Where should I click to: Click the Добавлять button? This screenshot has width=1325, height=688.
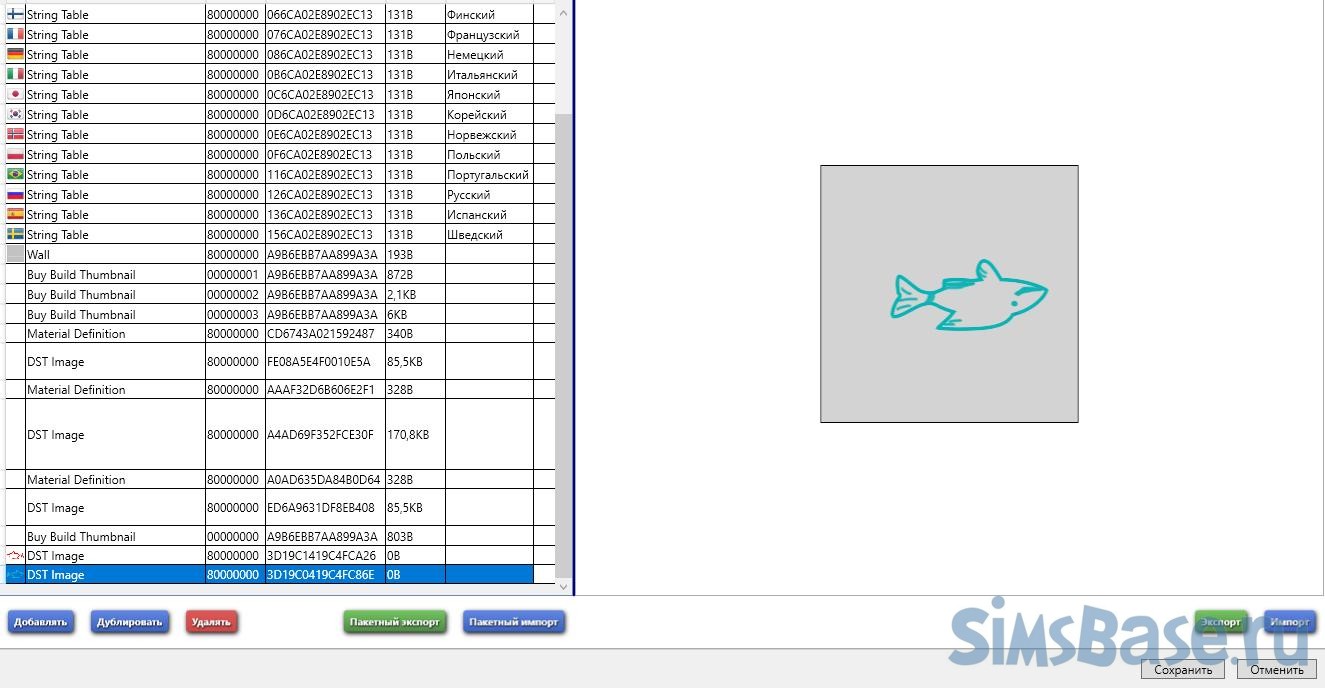pyautogui.click(x=41, y=622)
